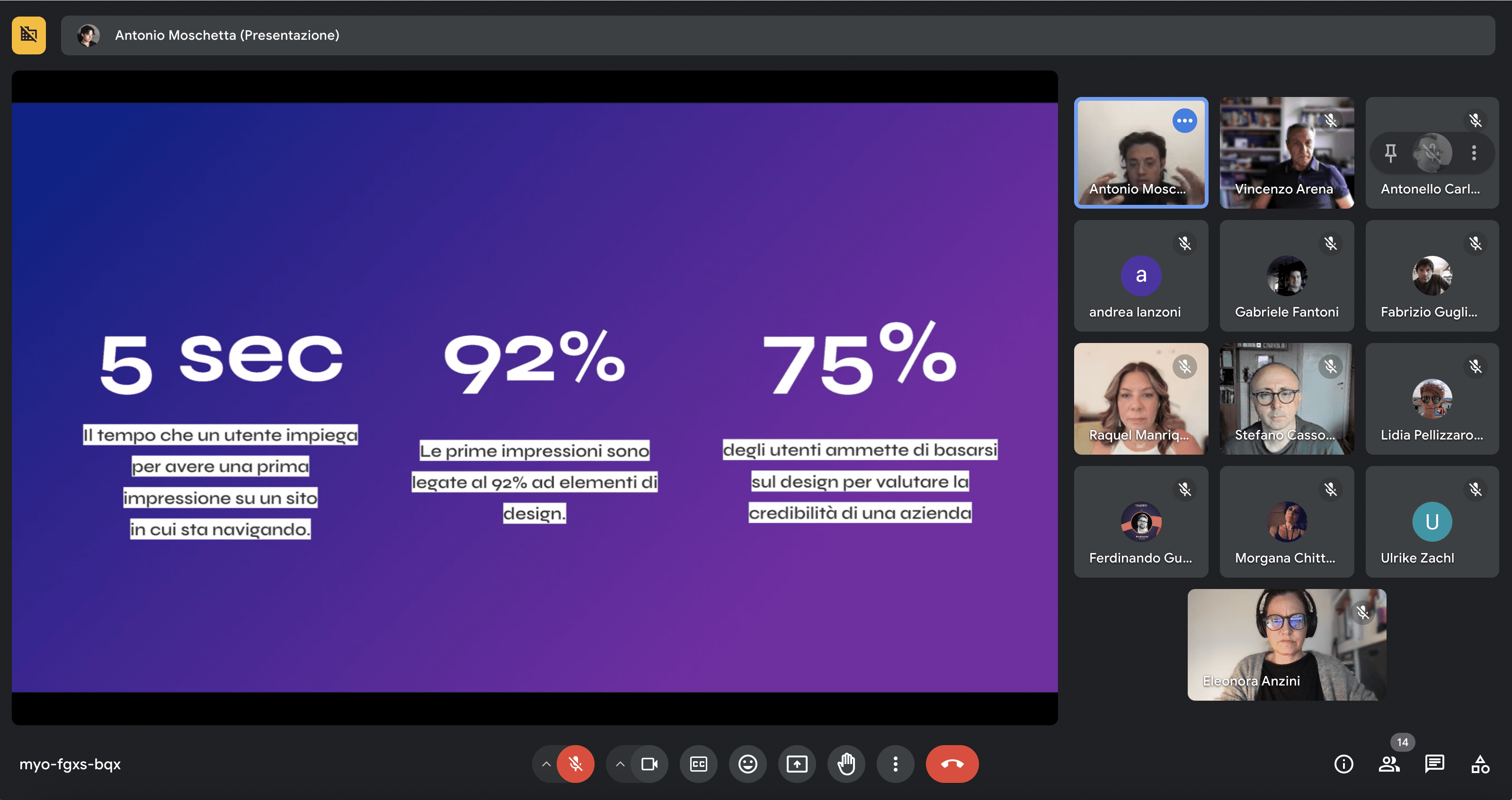This screenshot has width=1512, height=800.
Task: Raise your hand
Action: coord(846,764)
